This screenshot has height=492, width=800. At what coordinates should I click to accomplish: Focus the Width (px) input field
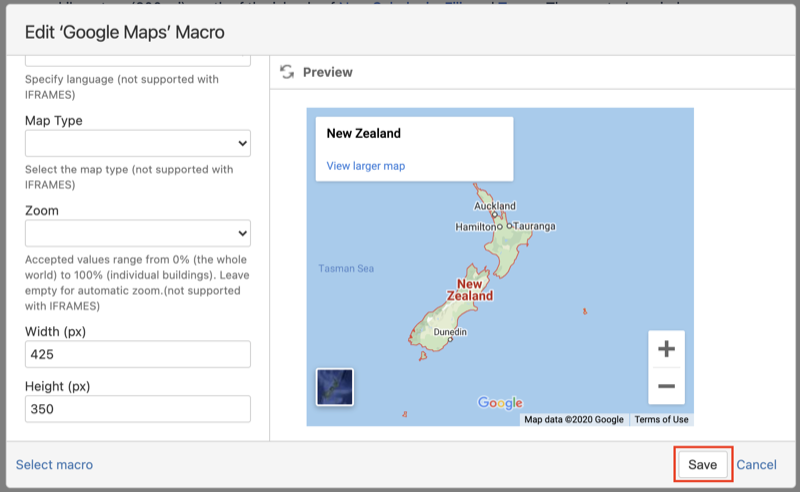[x=138, y=355]
